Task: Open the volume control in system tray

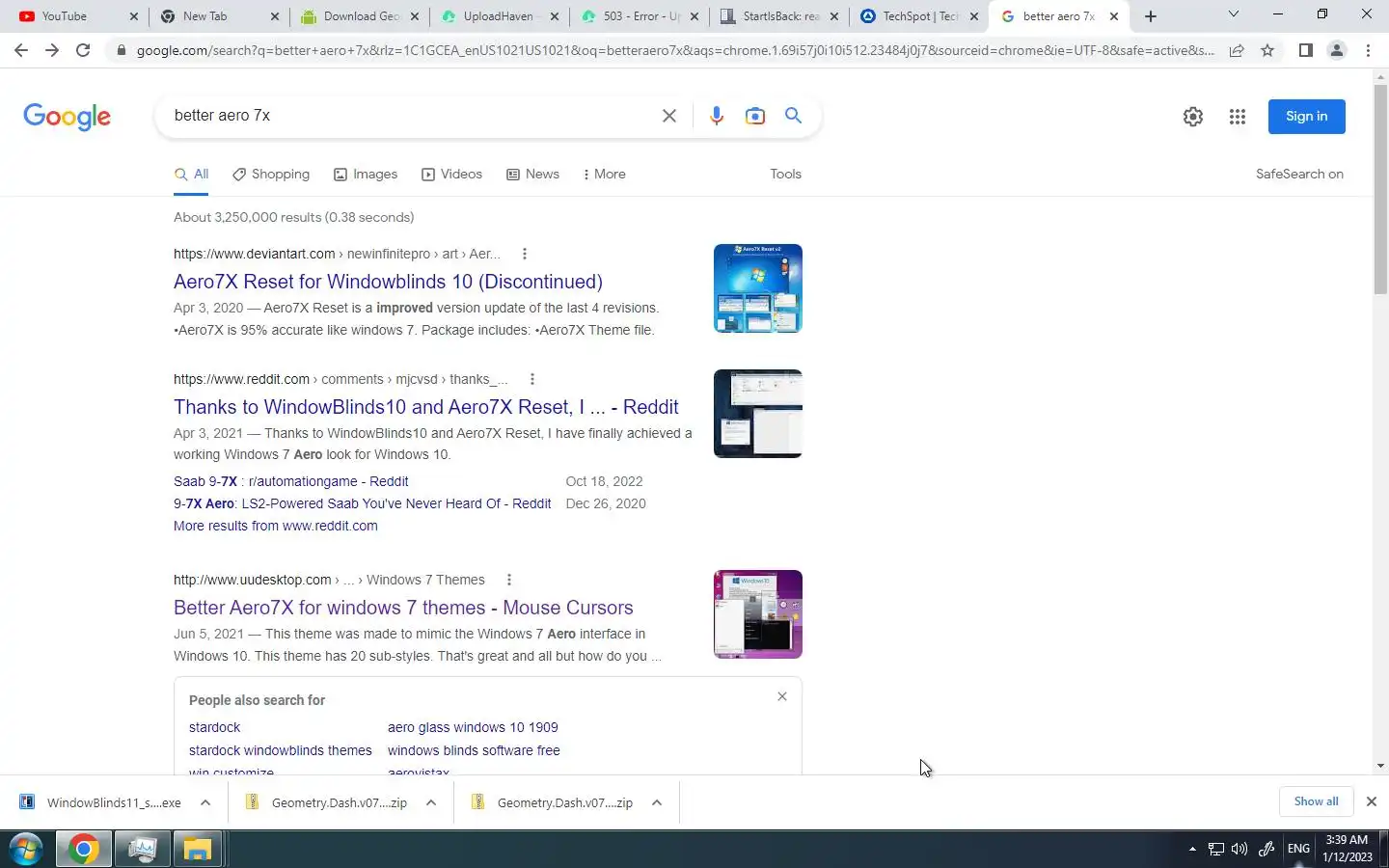Action: [1239, 849]
